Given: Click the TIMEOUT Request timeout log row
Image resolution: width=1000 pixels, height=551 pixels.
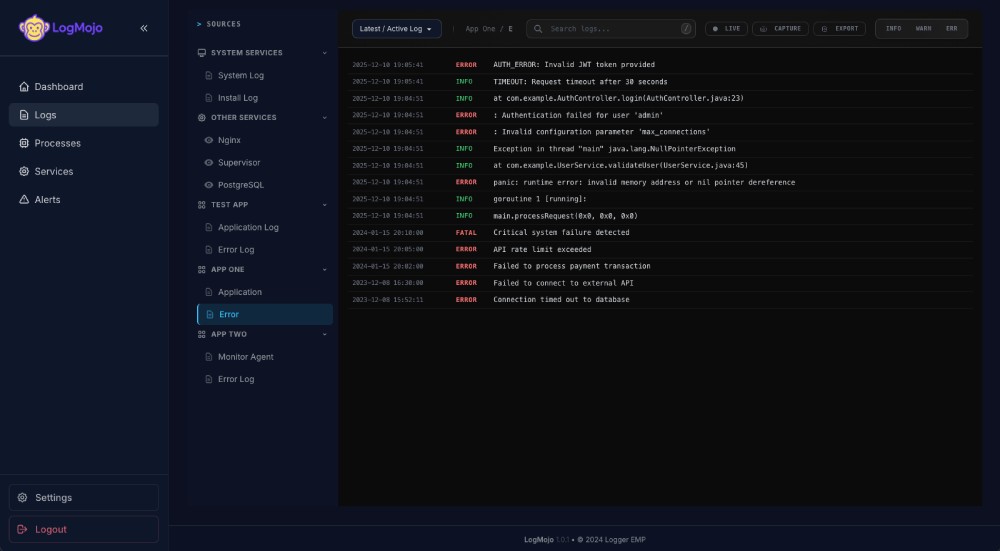Looking at the screenshot, I should coord(660,82).
